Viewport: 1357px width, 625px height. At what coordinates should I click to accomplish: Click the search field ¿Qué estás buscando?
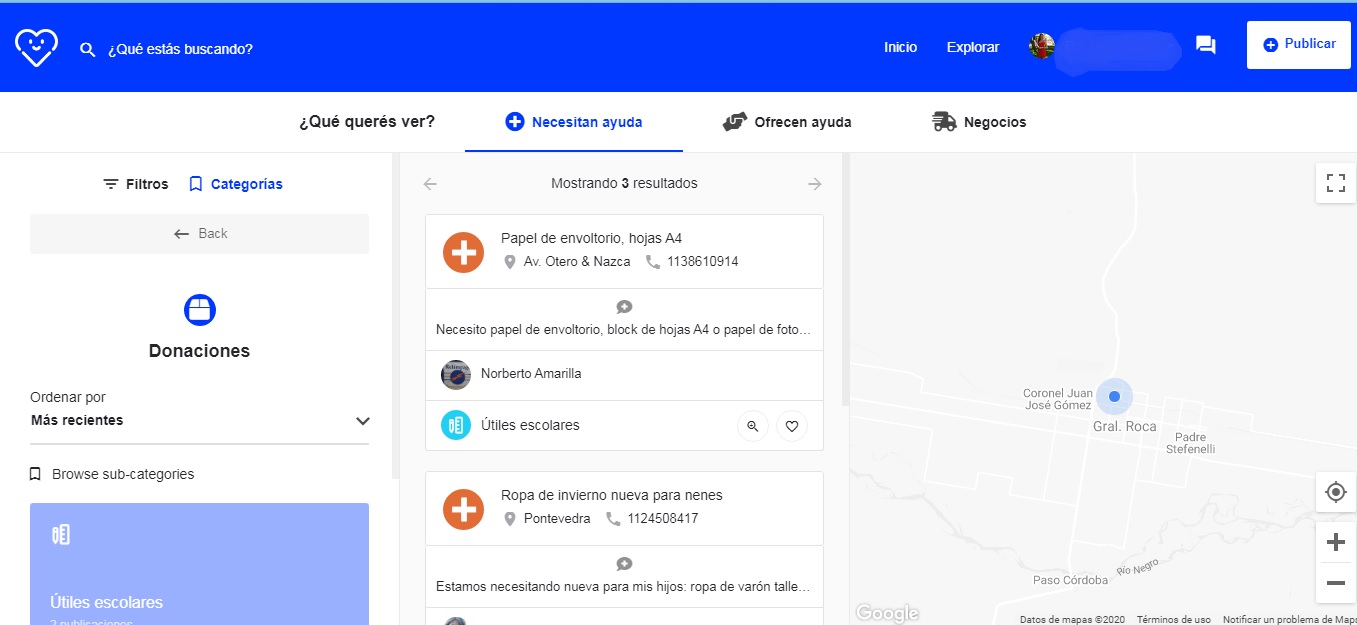180,49
